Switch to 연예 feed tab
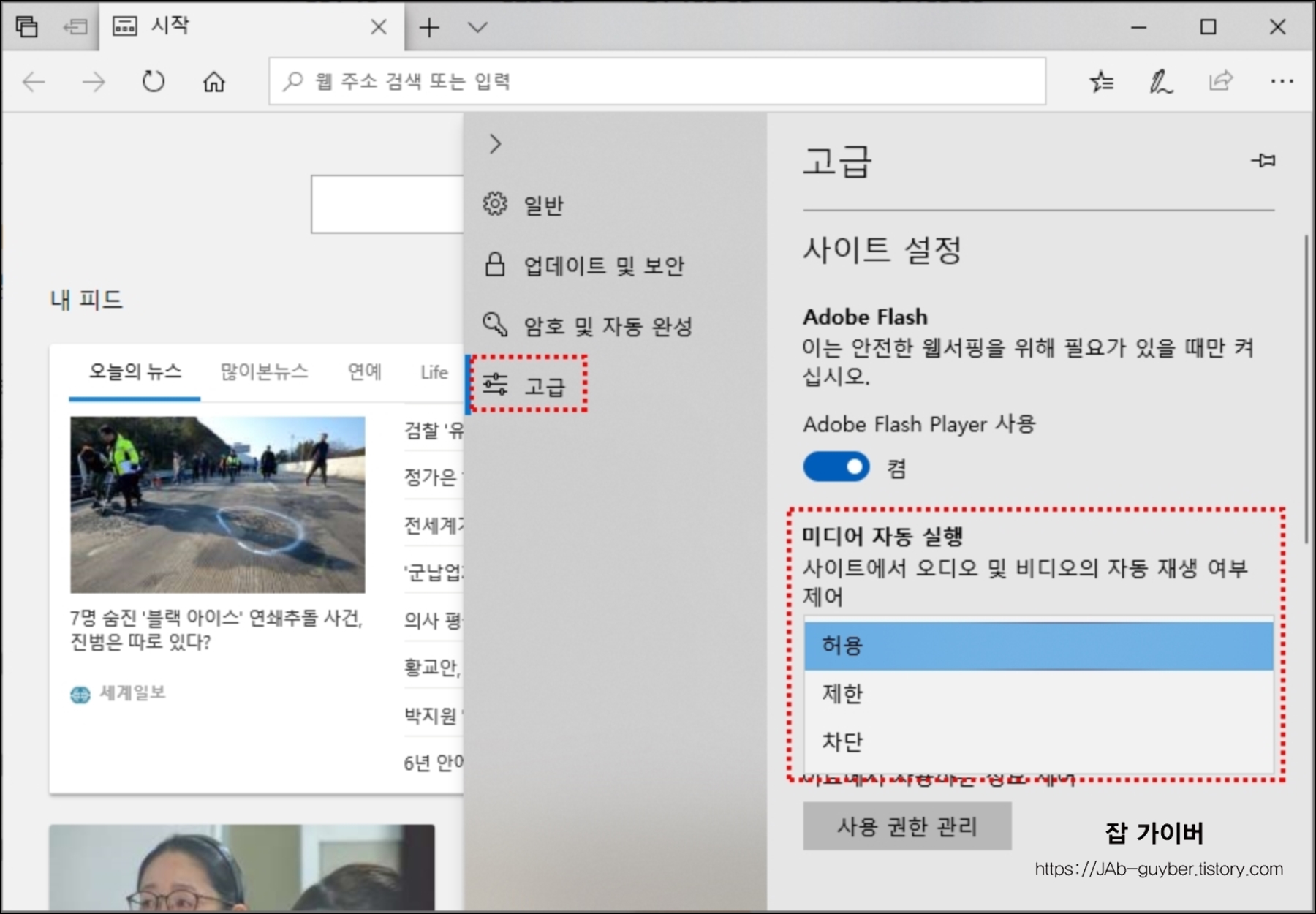The height and width of the screenshot is (914, 1316). pyautogui.click(x=364, y=372)
